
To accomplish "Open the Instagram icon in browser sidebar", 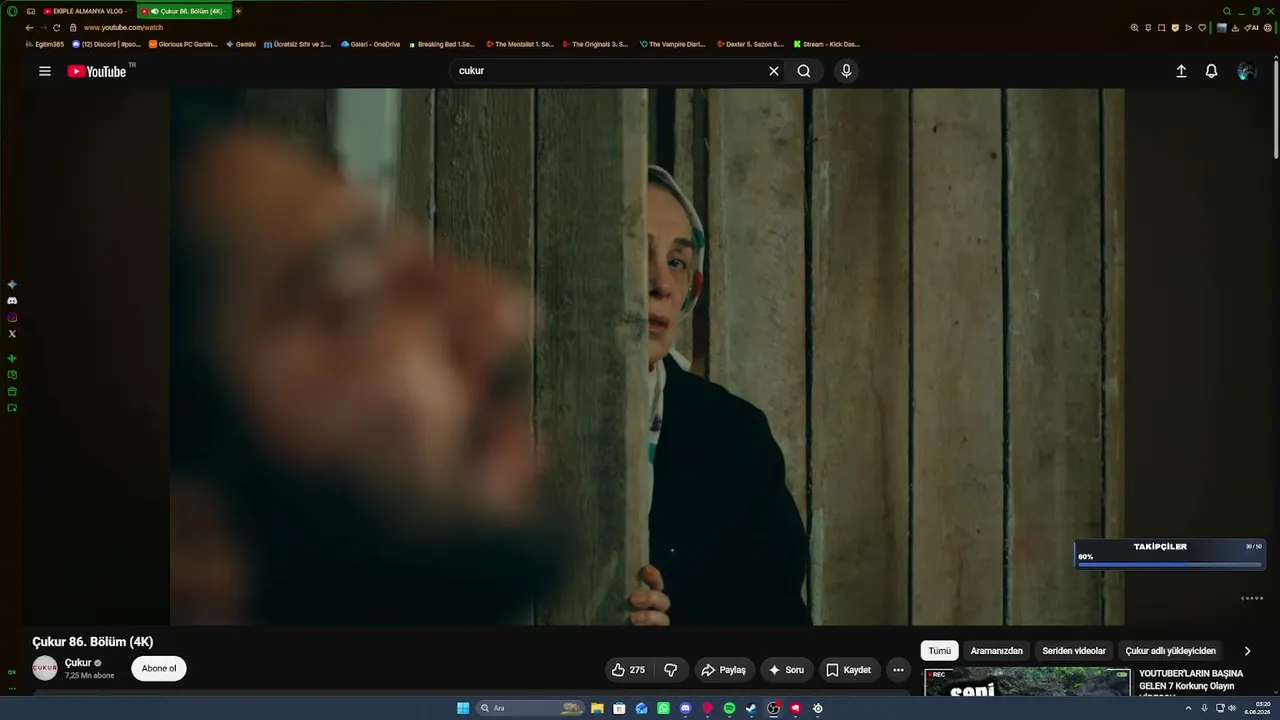I will [12, 317].
